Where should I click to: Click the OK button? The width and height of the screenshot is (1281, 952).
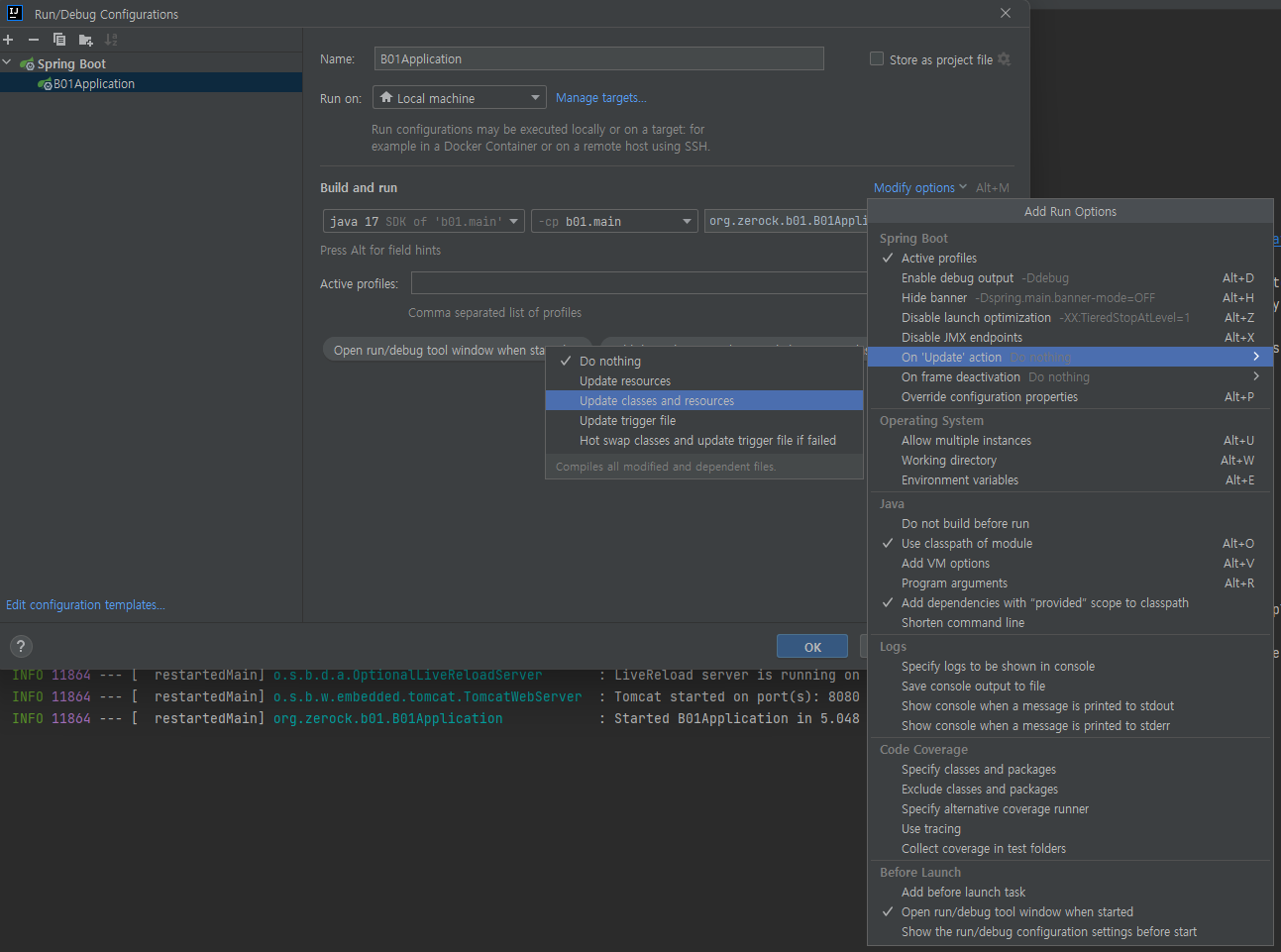(812, 647)
